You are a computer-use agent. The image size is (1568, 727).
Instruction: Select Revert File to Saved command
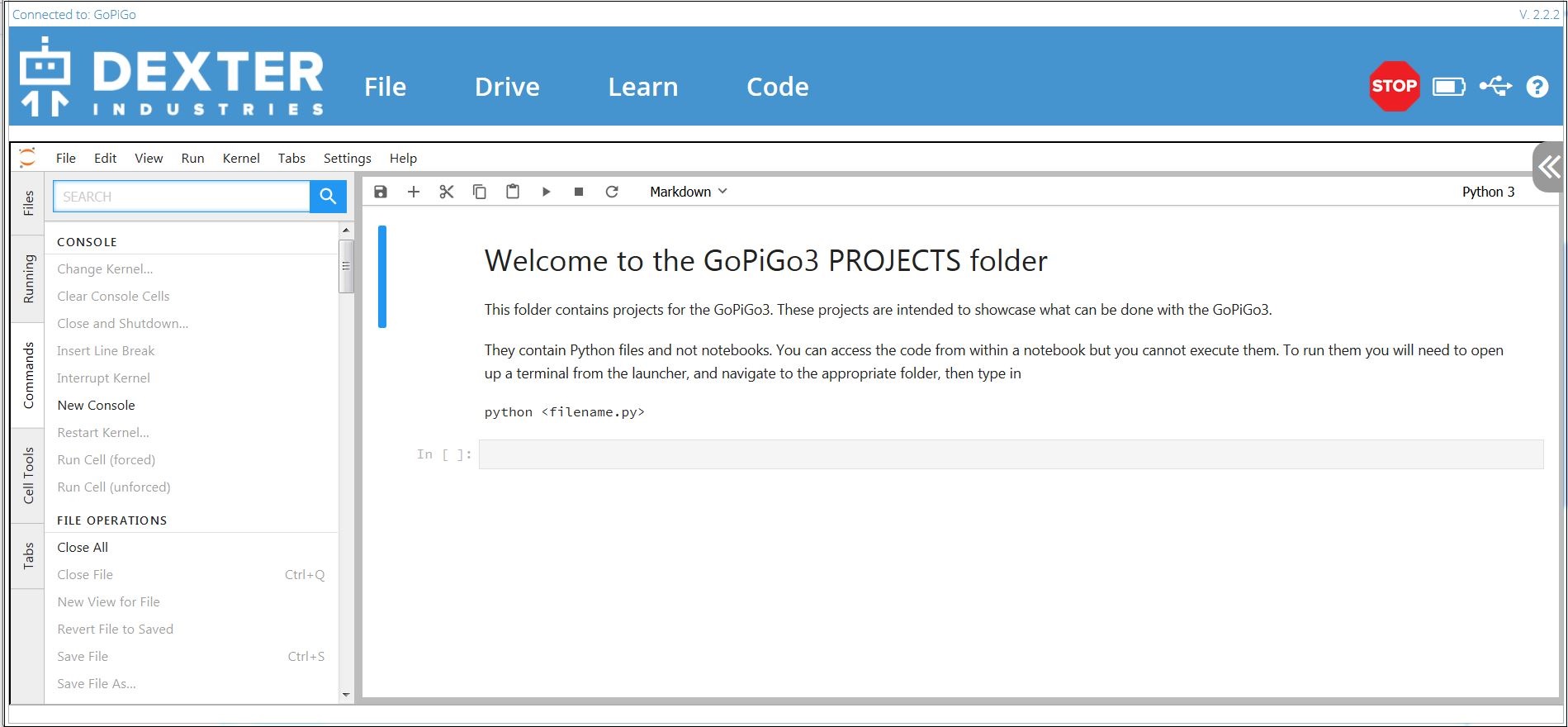pyautogui.click(x=192, y=630)
